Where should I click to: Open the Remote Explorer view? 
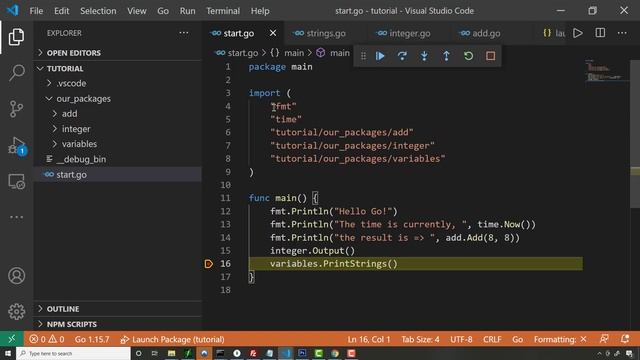click(16, 182)
